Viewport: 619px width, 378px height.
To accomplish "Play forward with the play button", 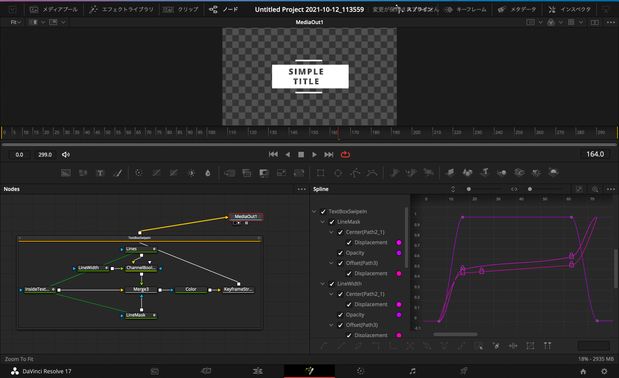I will click(314, 155).
